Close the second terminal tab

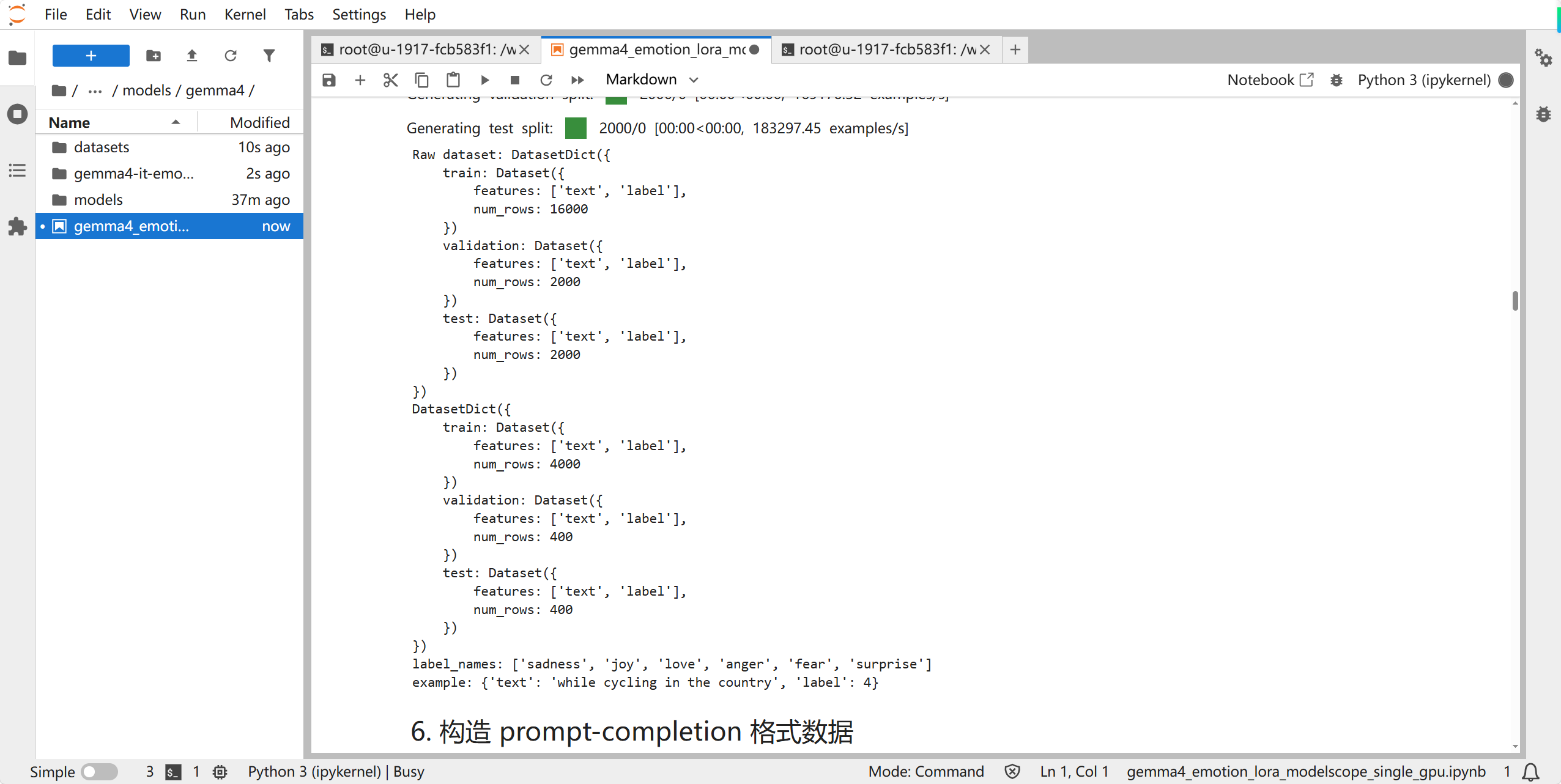coord(985,50)
